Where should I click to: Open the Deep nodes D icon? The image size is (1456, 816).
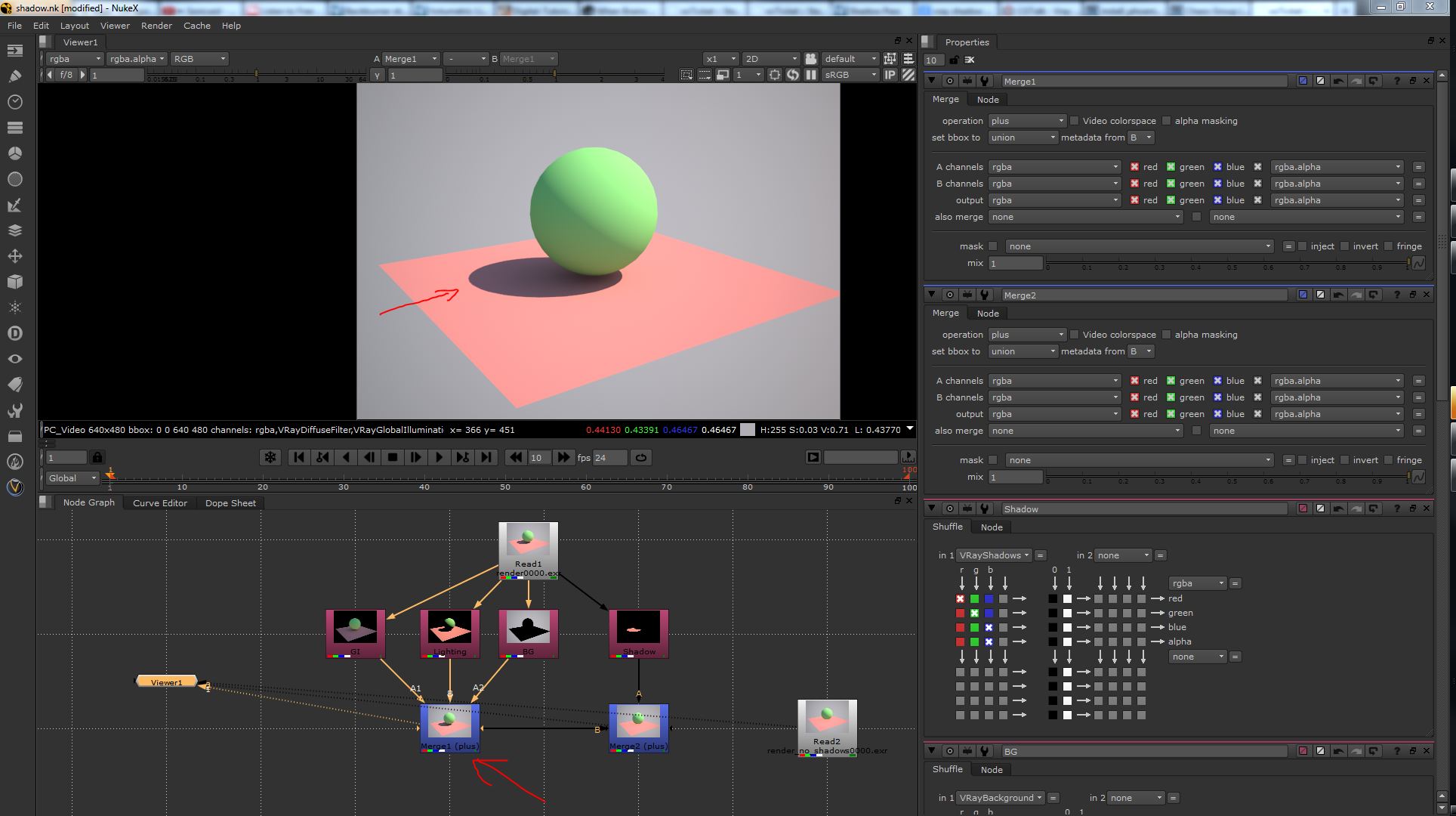point(15,333)
